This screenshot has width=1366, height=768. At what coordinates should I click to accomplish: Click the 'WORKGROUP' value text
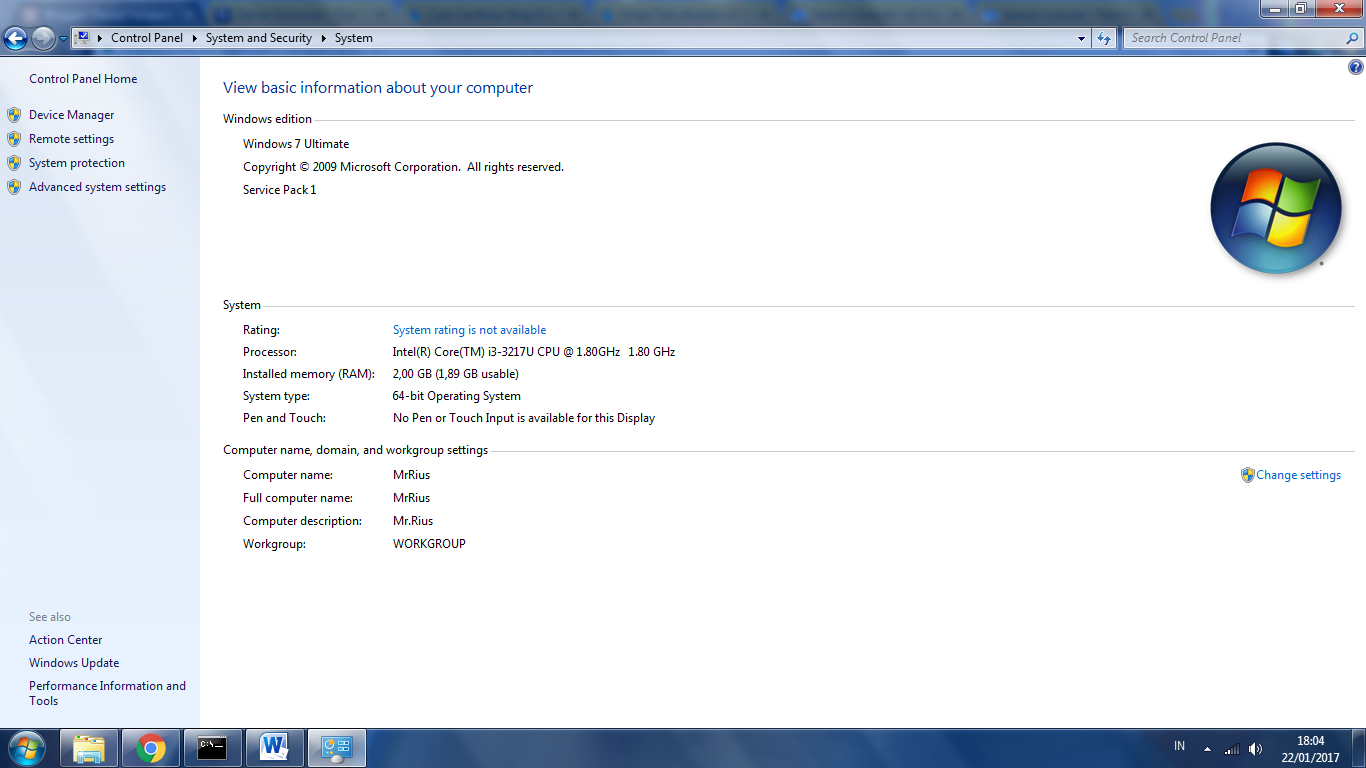point(430,544)
